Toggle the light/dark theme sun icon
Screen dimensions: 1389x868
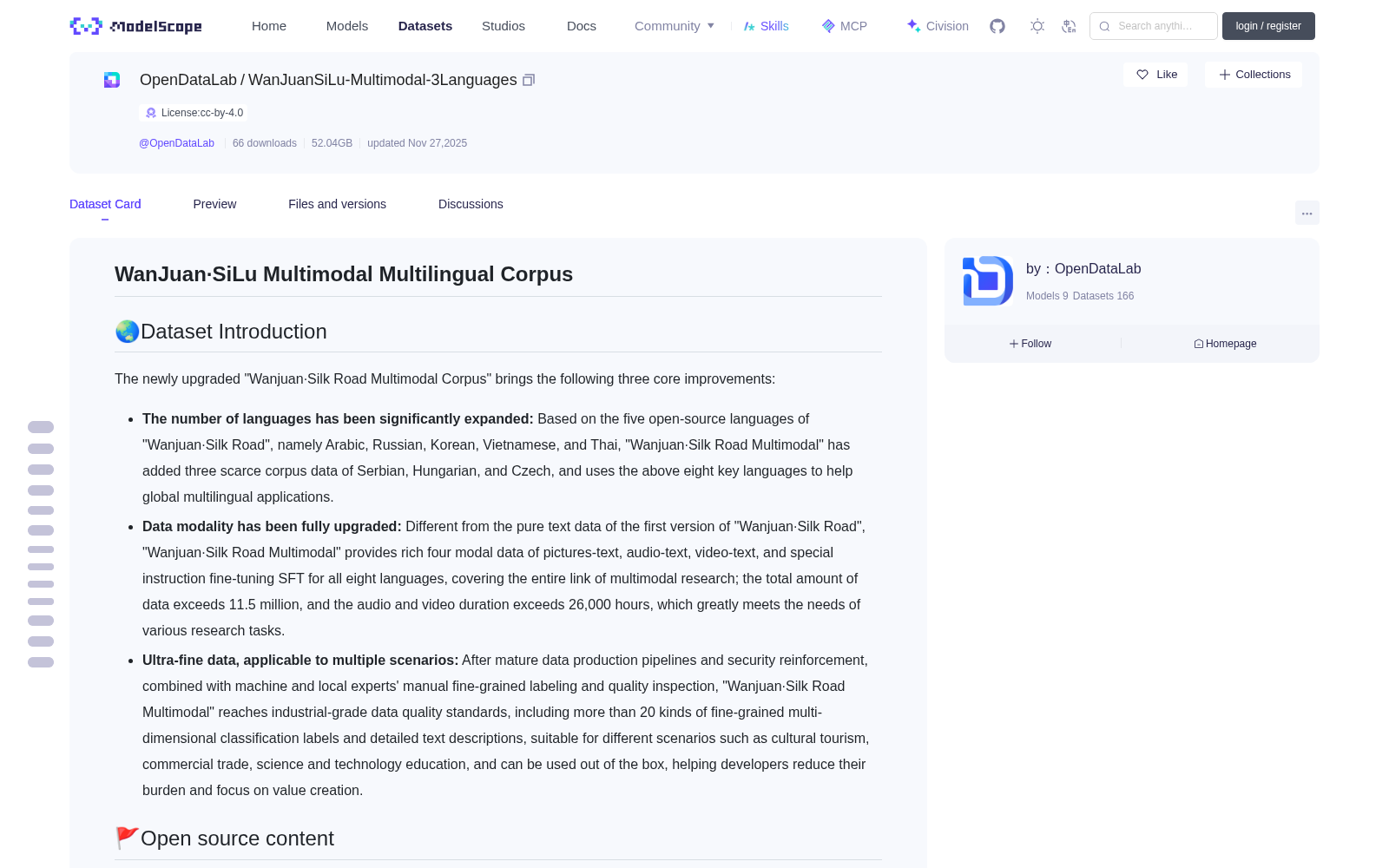pyautogui.click(x=1037, y=26)
